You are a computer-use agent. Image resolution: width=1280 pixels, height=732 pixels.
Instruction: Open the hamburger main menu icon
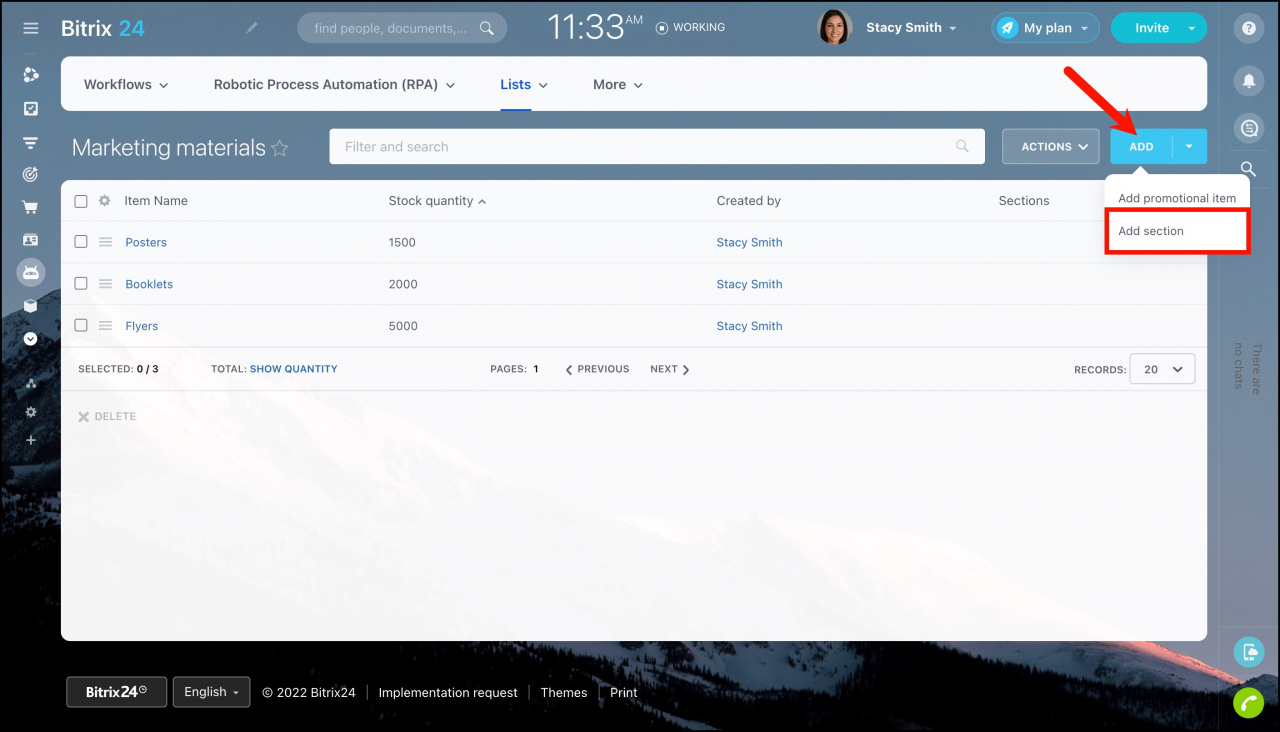[31, 28]
